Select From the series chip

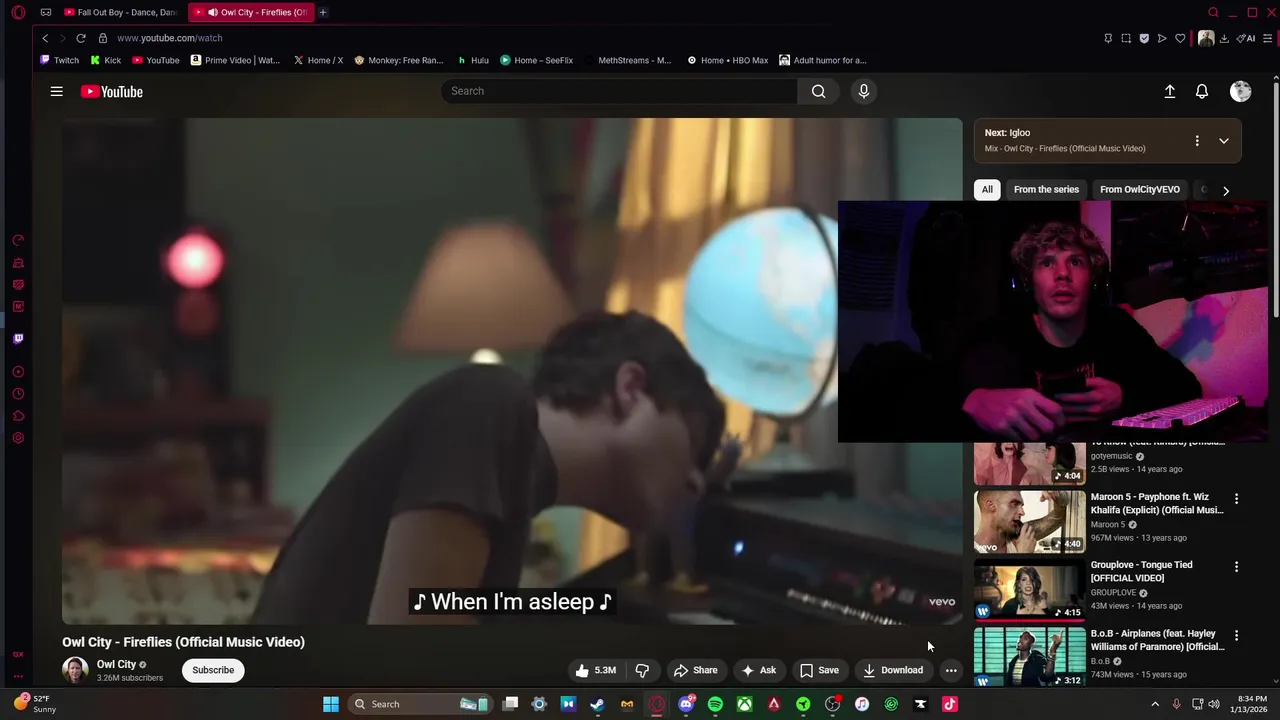coord(1046,189)
